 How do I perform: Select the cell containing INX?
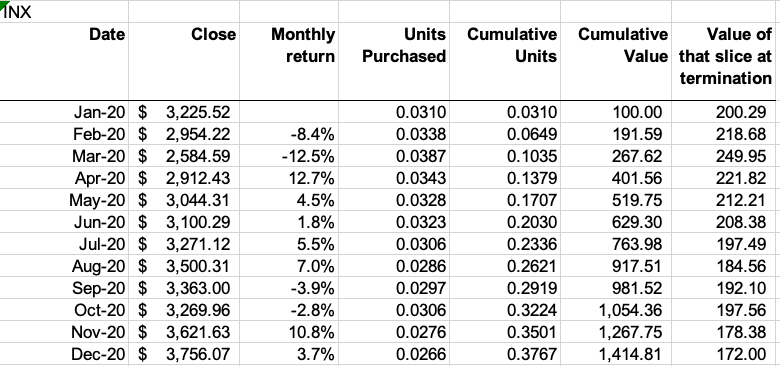click(64, 11)
